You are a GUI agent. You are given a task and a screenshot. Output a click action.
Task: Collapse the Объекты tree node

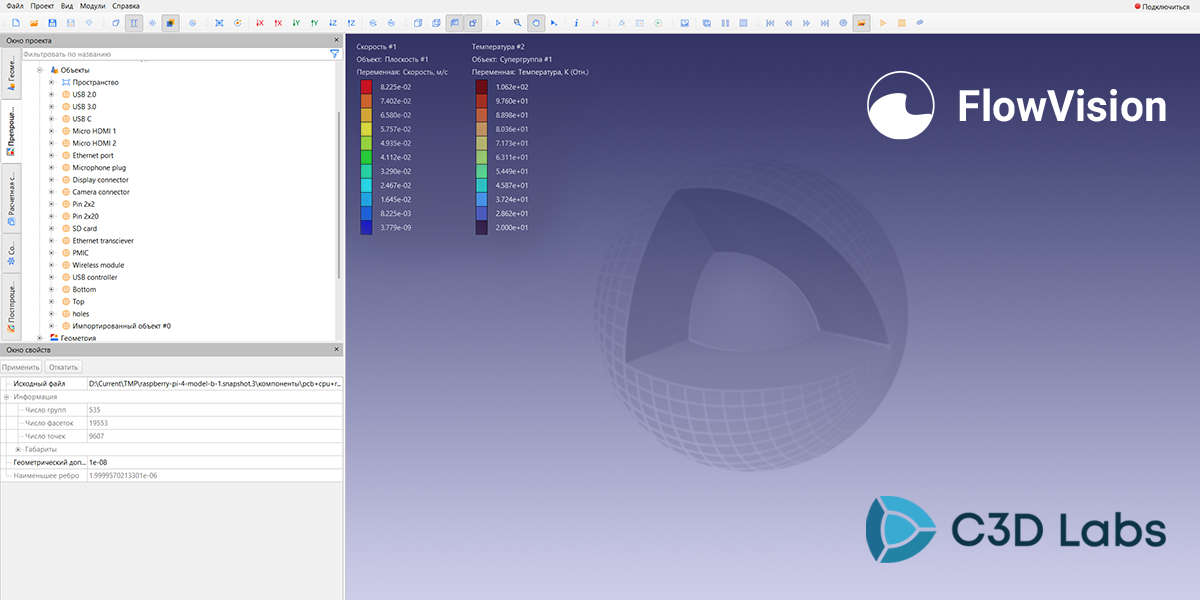click(x=40, y=70)
